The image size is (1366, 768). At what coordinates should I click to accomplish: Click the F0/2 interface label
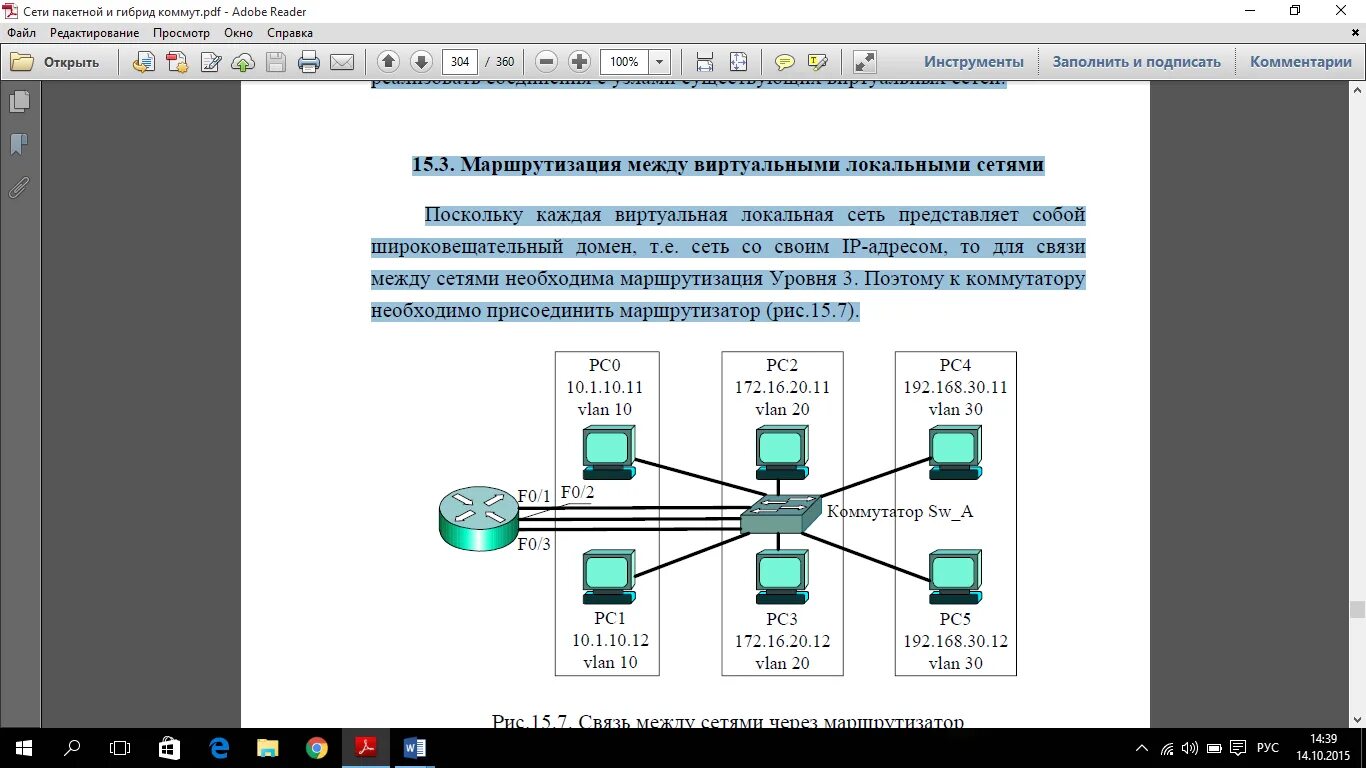577,492
